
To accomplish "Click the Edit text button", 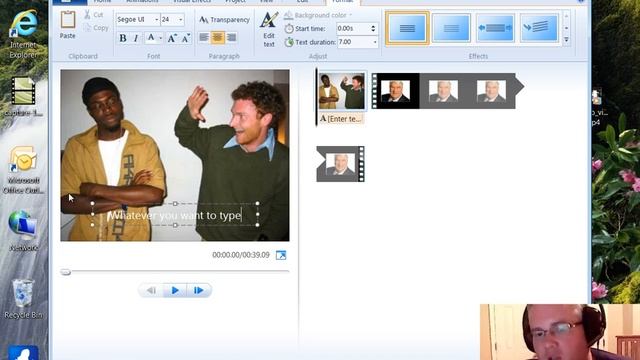I will [269, 30].
